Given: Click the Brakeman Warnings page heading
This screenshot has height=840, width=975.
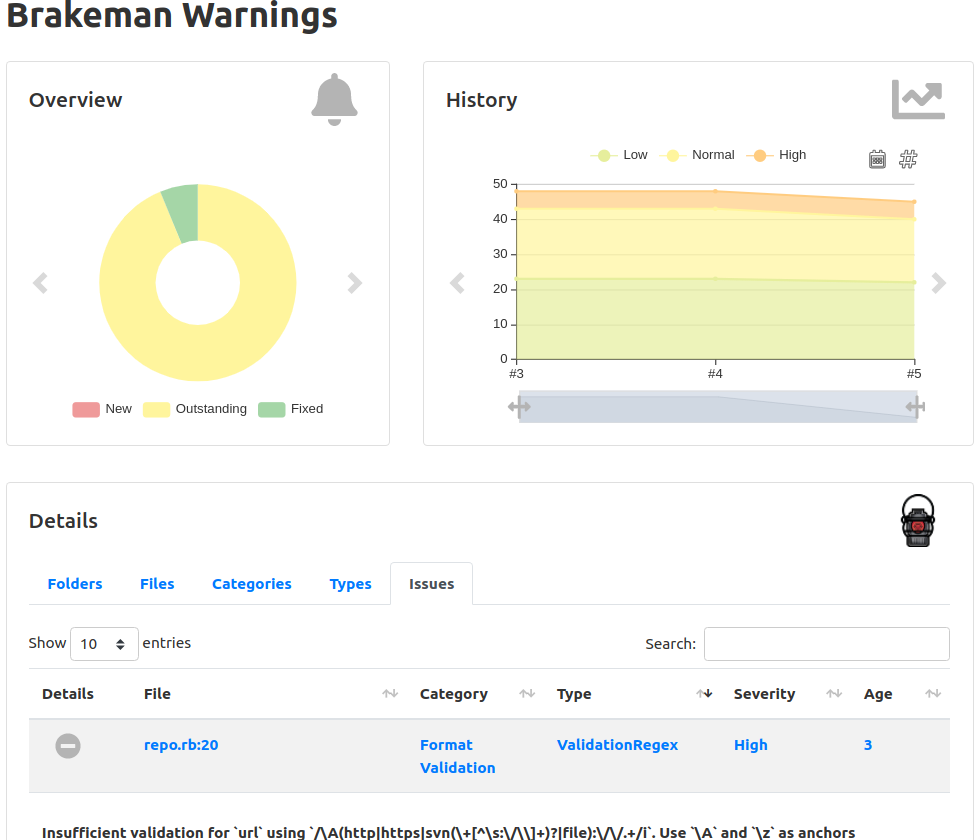Looking at the screenshot, I should pyautogui.click(x=172, y=15).
